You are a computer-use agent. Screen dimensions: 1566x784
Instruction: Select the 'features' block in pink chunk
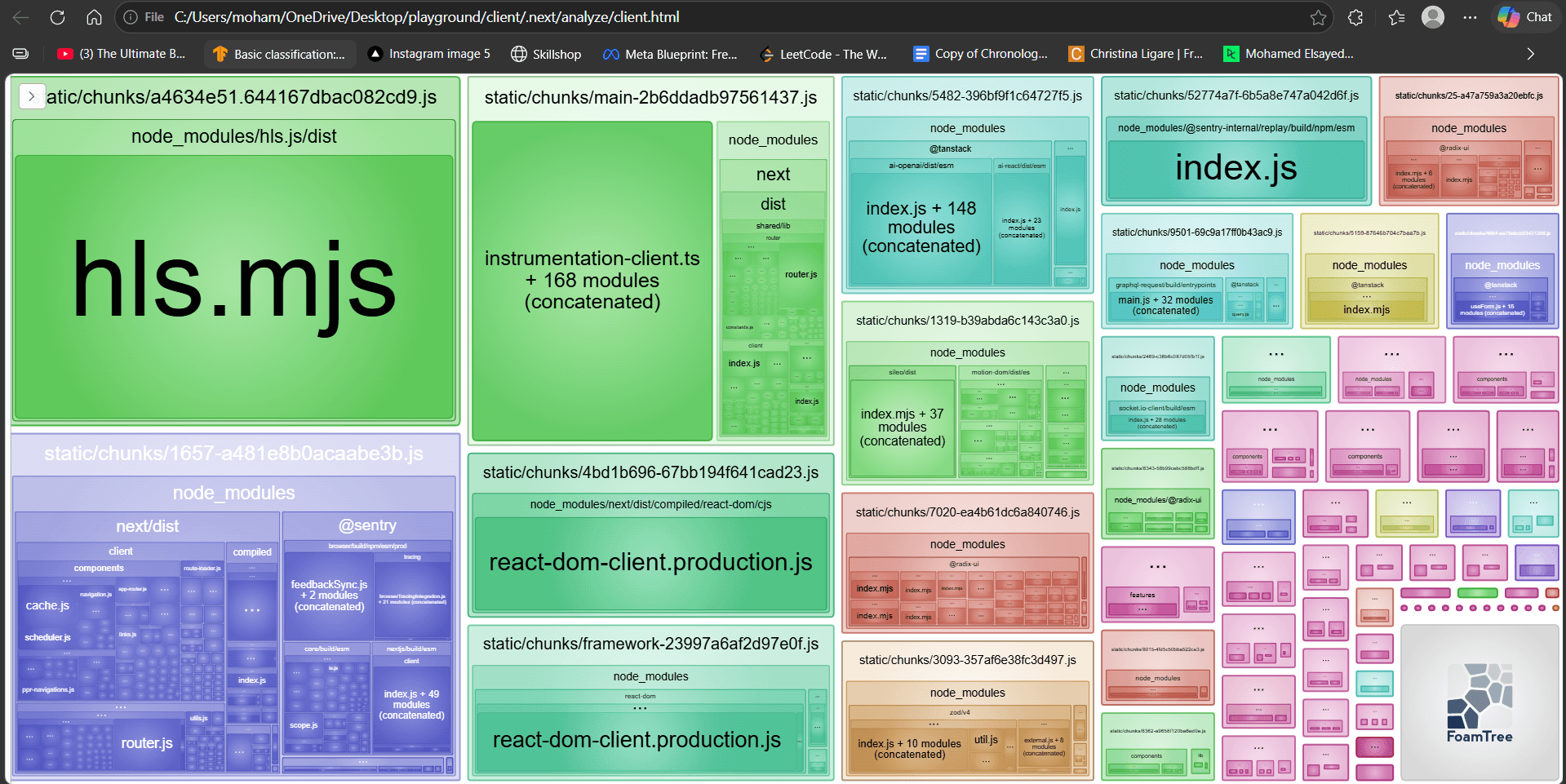pyautogui.click(x=1142, y=602)
